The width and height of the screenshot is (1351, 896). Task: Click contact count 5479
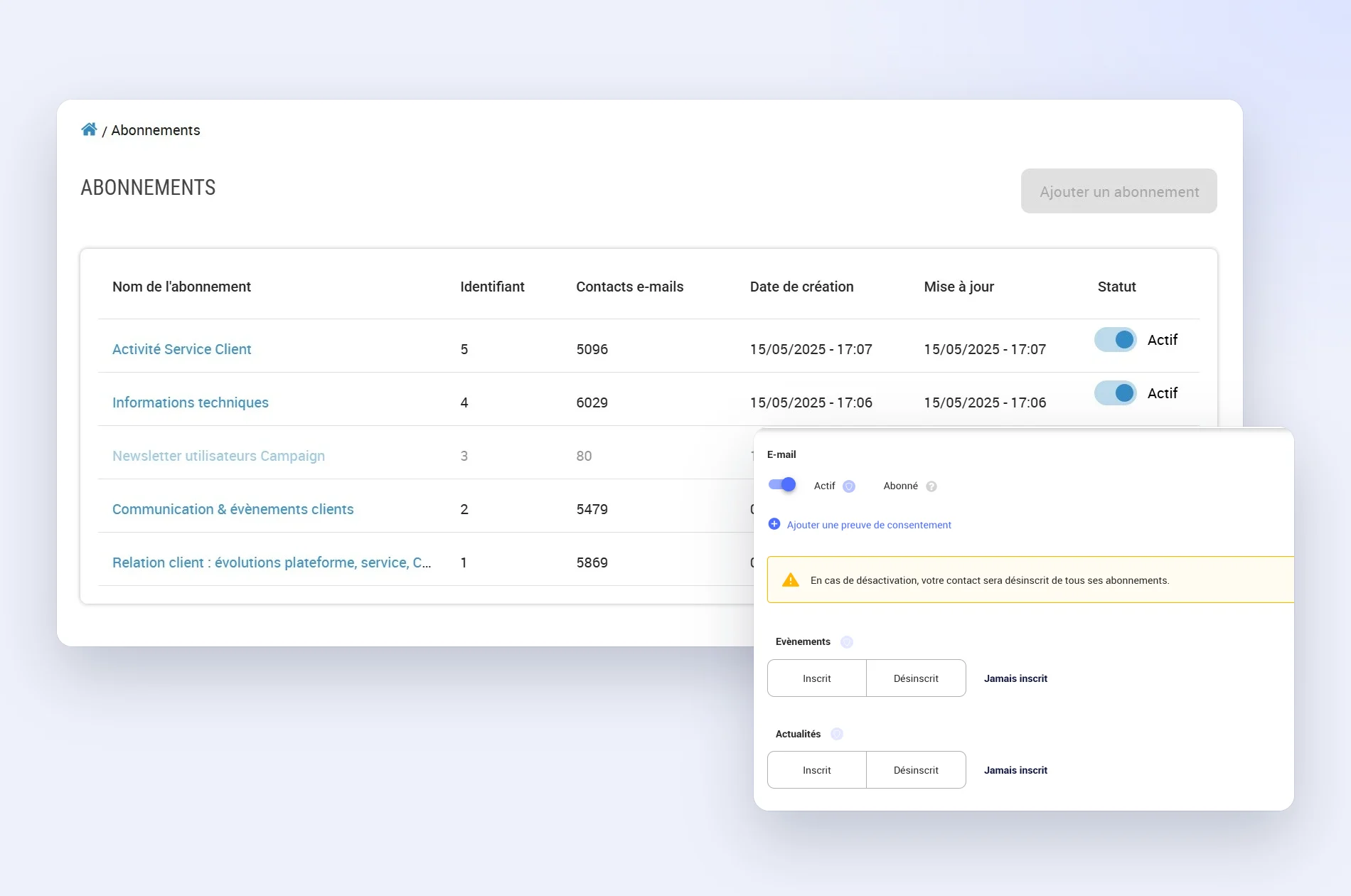(x=592, y=509)
